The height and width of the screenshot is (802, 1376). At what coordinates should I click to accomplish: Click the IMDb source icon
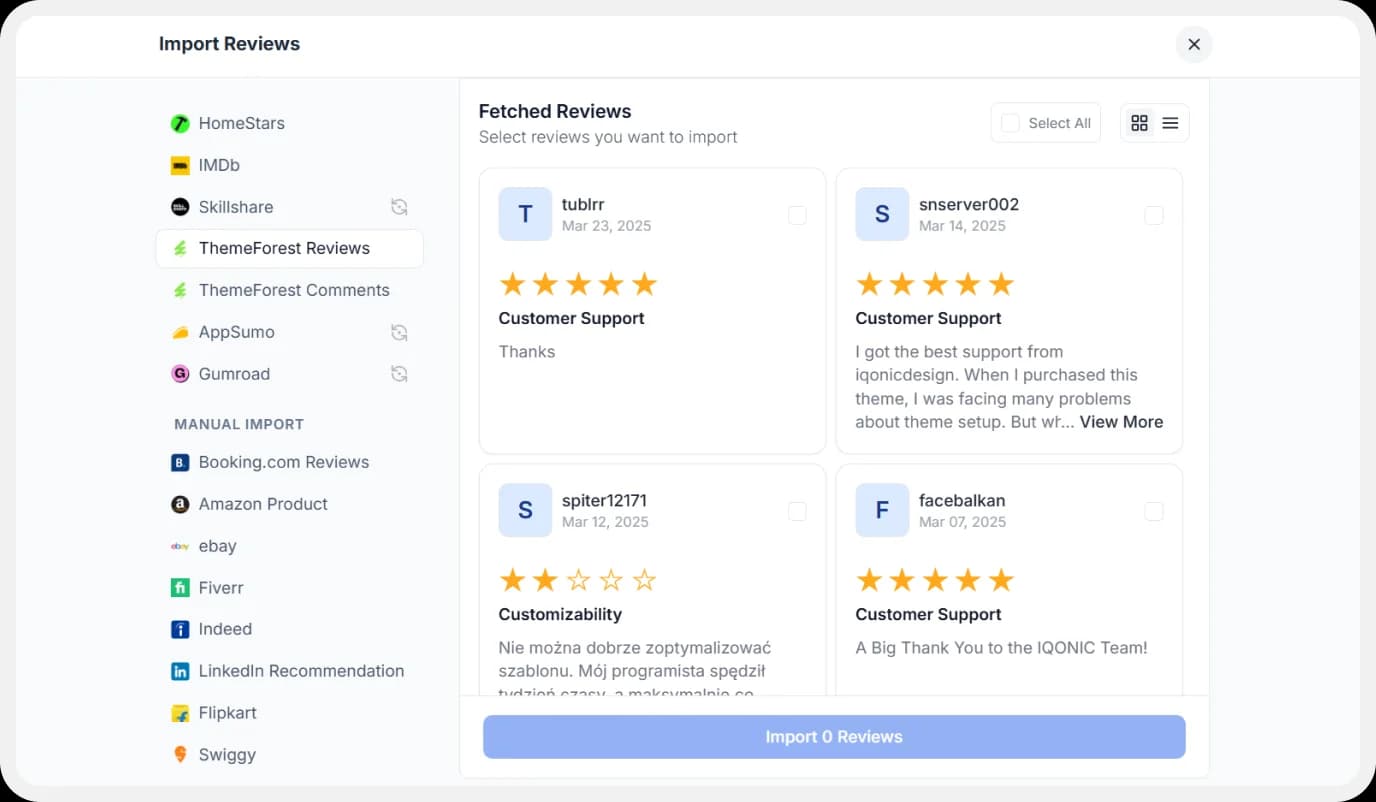point(180,165)
